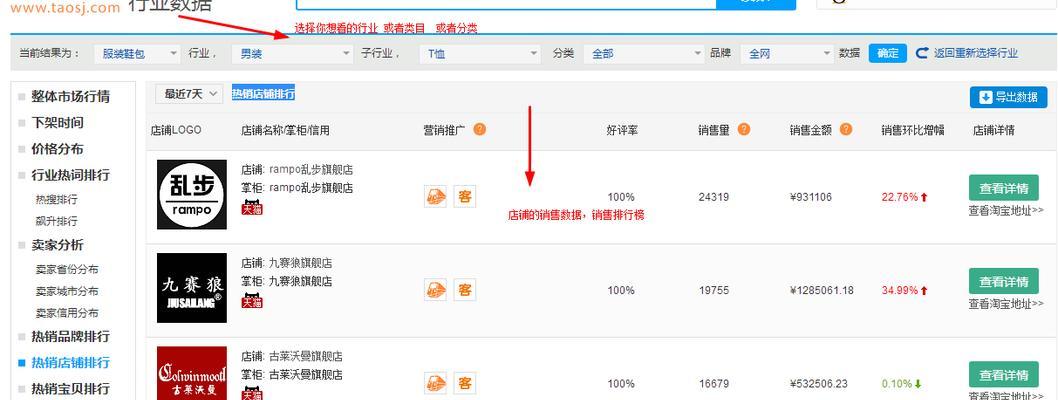Open 查看淘宝地址 link for rampo乱步旗舰店

click(1006, 210)
